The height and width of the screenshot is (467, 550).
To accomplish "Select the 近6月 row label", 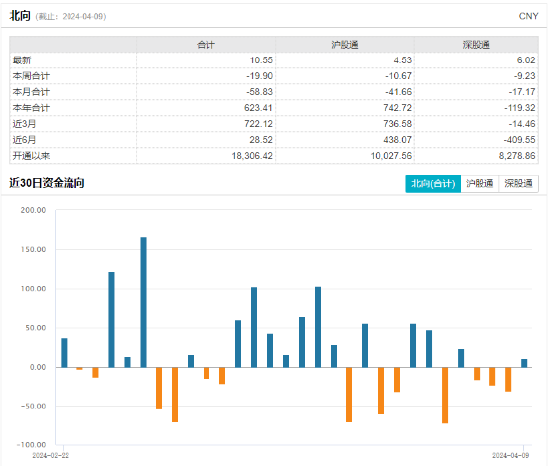I will (24, 140).
